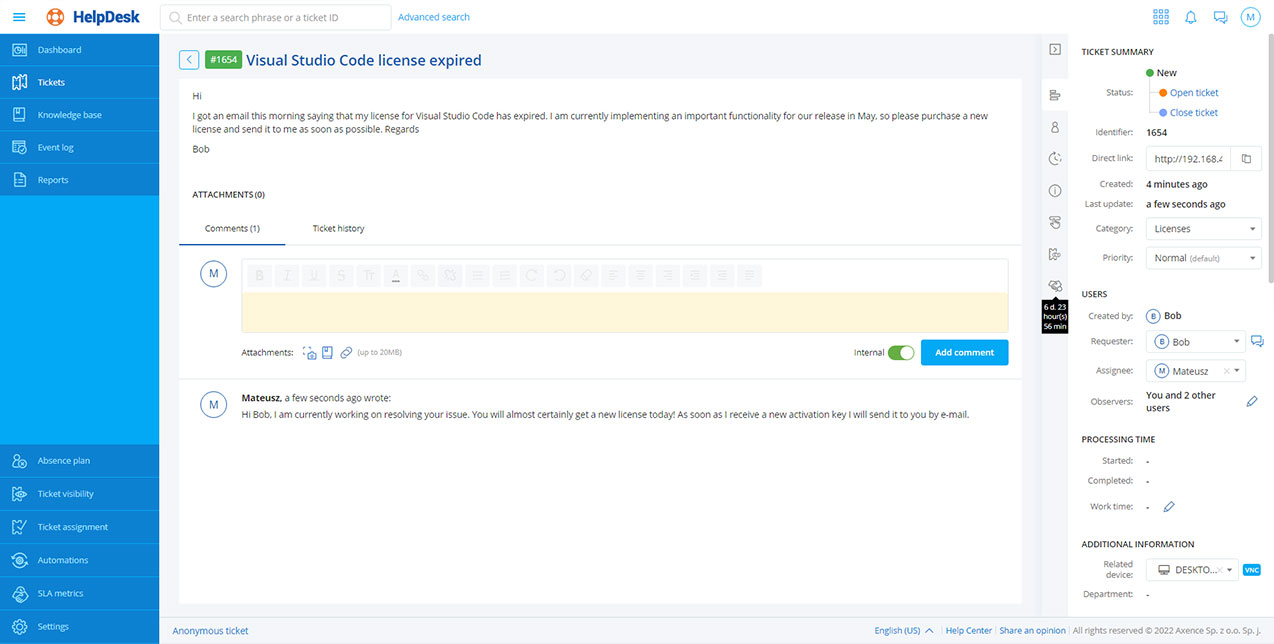Switch to the Comments (1) tab
The height and width of the screenshot is (644, 1274).
point(232,229)
